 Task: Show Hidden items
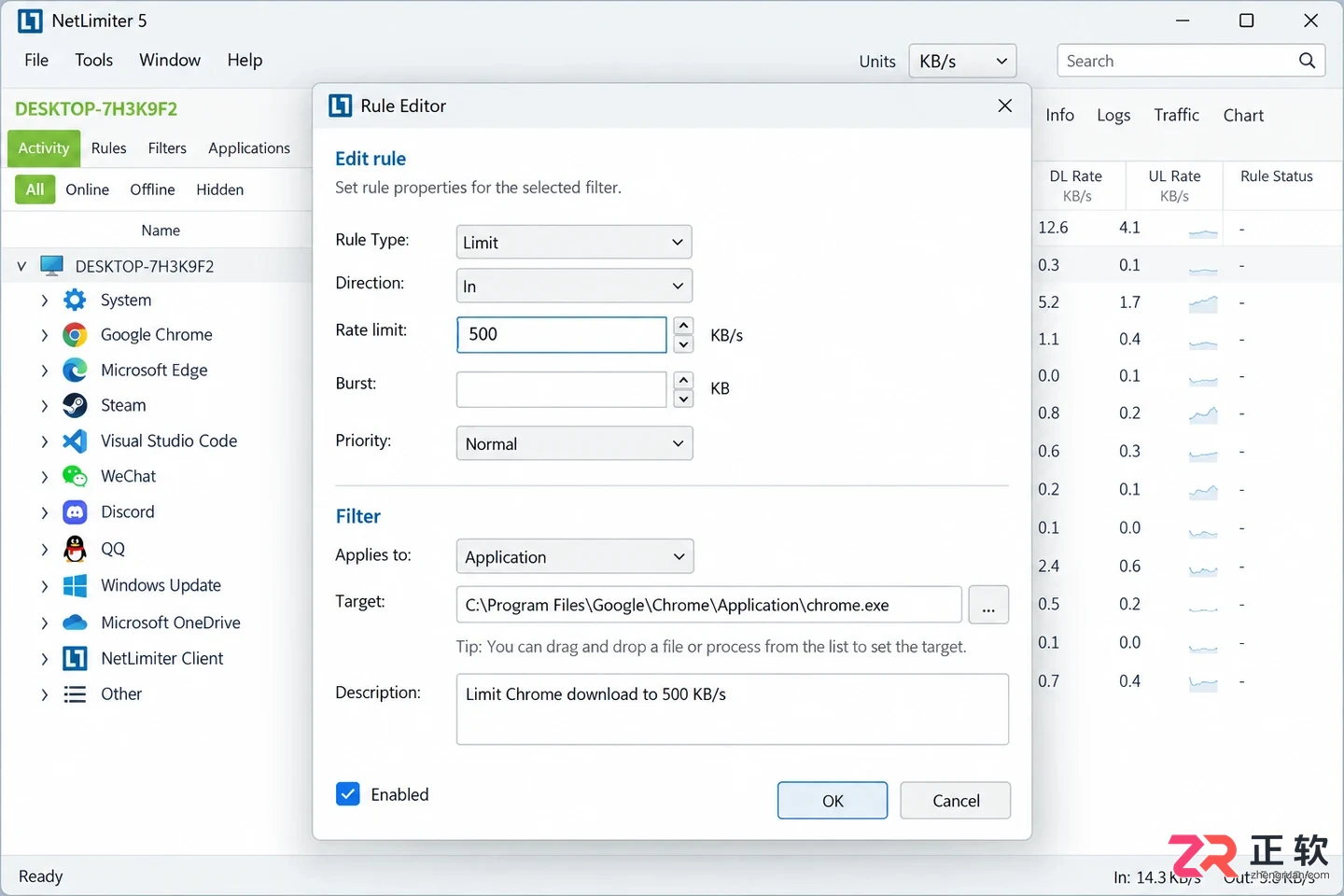[219, 189]
